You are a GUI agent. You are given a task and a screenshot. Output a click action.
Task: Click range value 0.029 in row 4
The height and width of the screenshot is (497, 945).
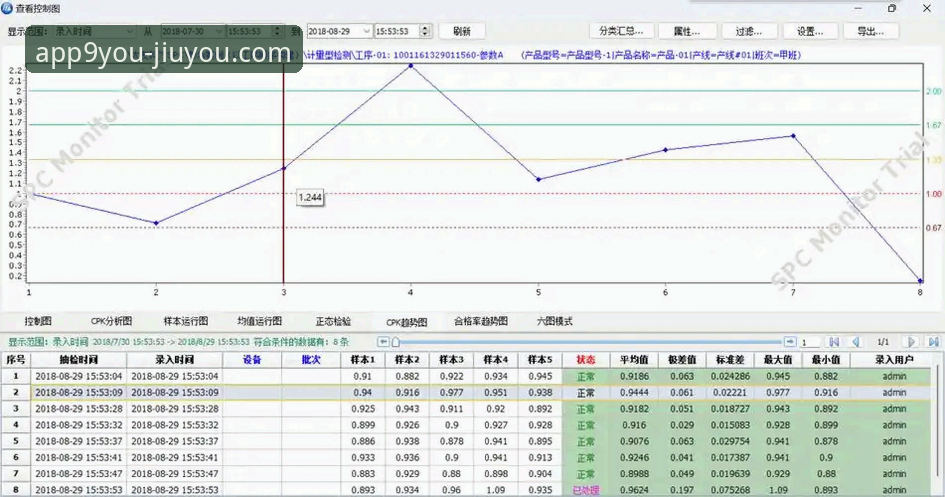pos(682,425)
